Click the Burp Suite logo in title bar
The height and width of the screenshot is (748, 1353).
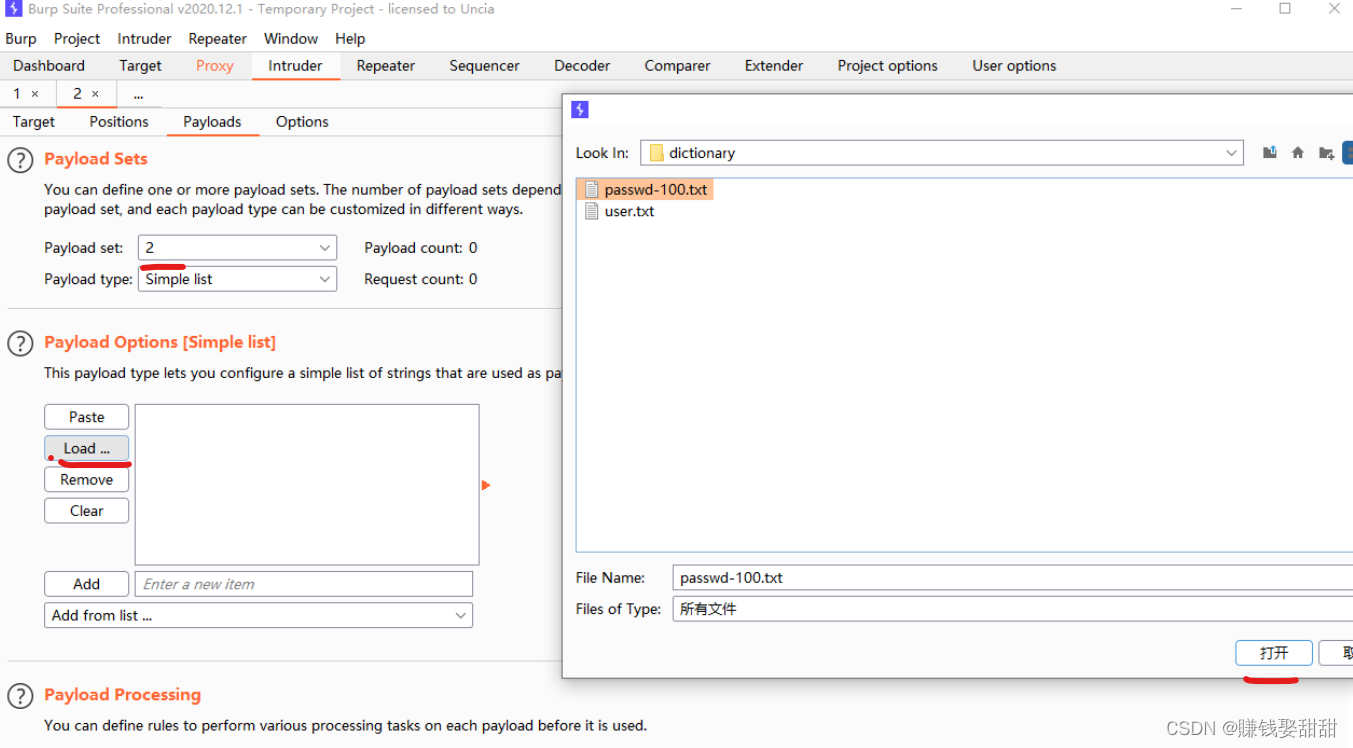click(14, 9)
